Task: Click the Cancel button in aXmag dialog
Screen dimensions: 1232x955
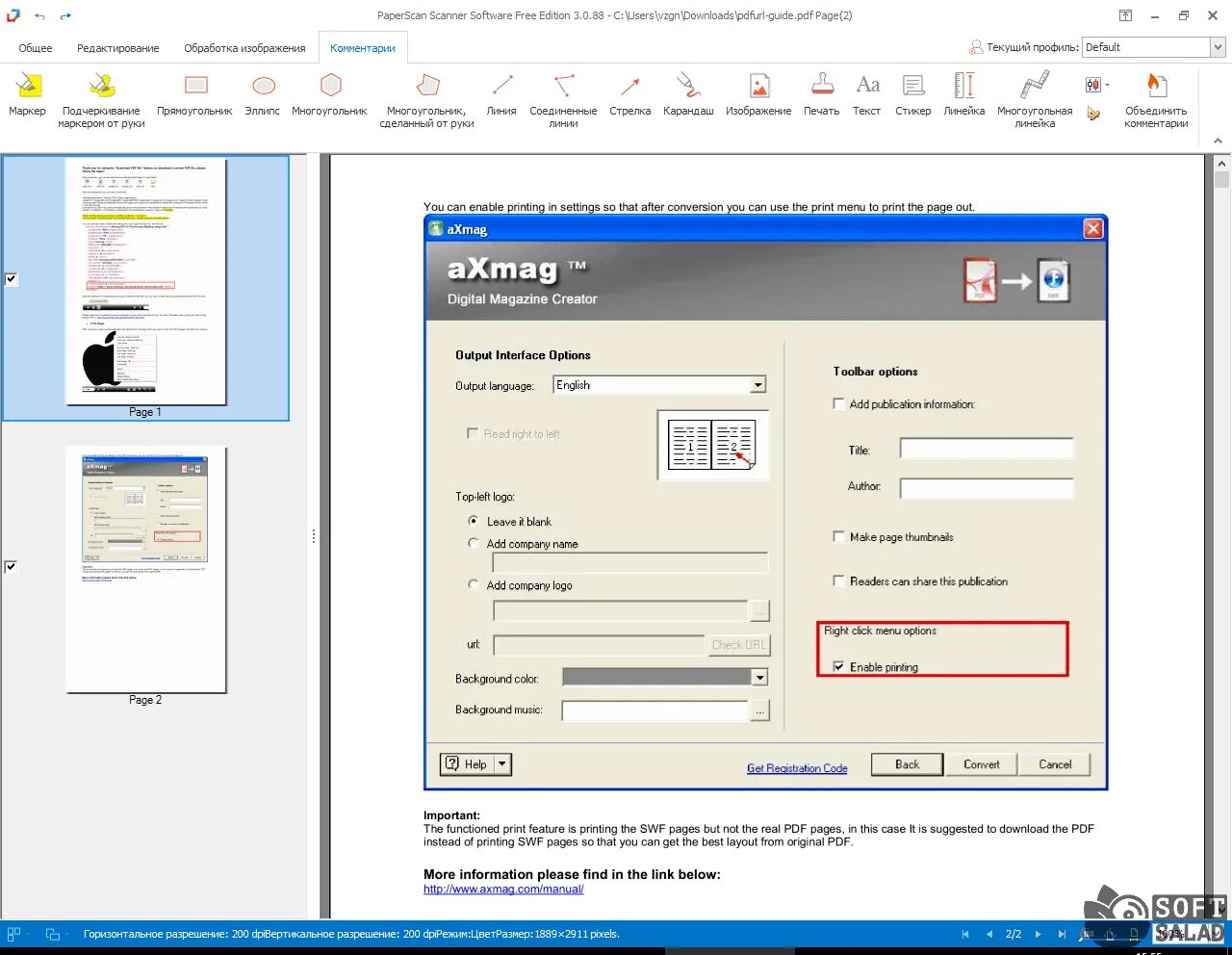Action: click(x=1055, y=764)
